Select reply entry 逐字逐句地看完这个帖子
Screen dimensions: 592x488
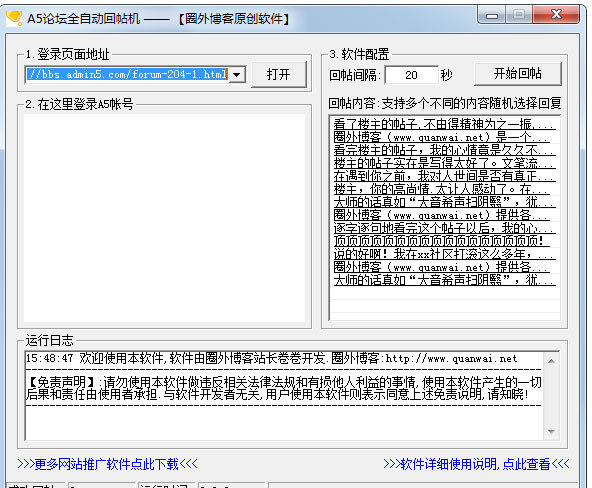tap(444, 228)
